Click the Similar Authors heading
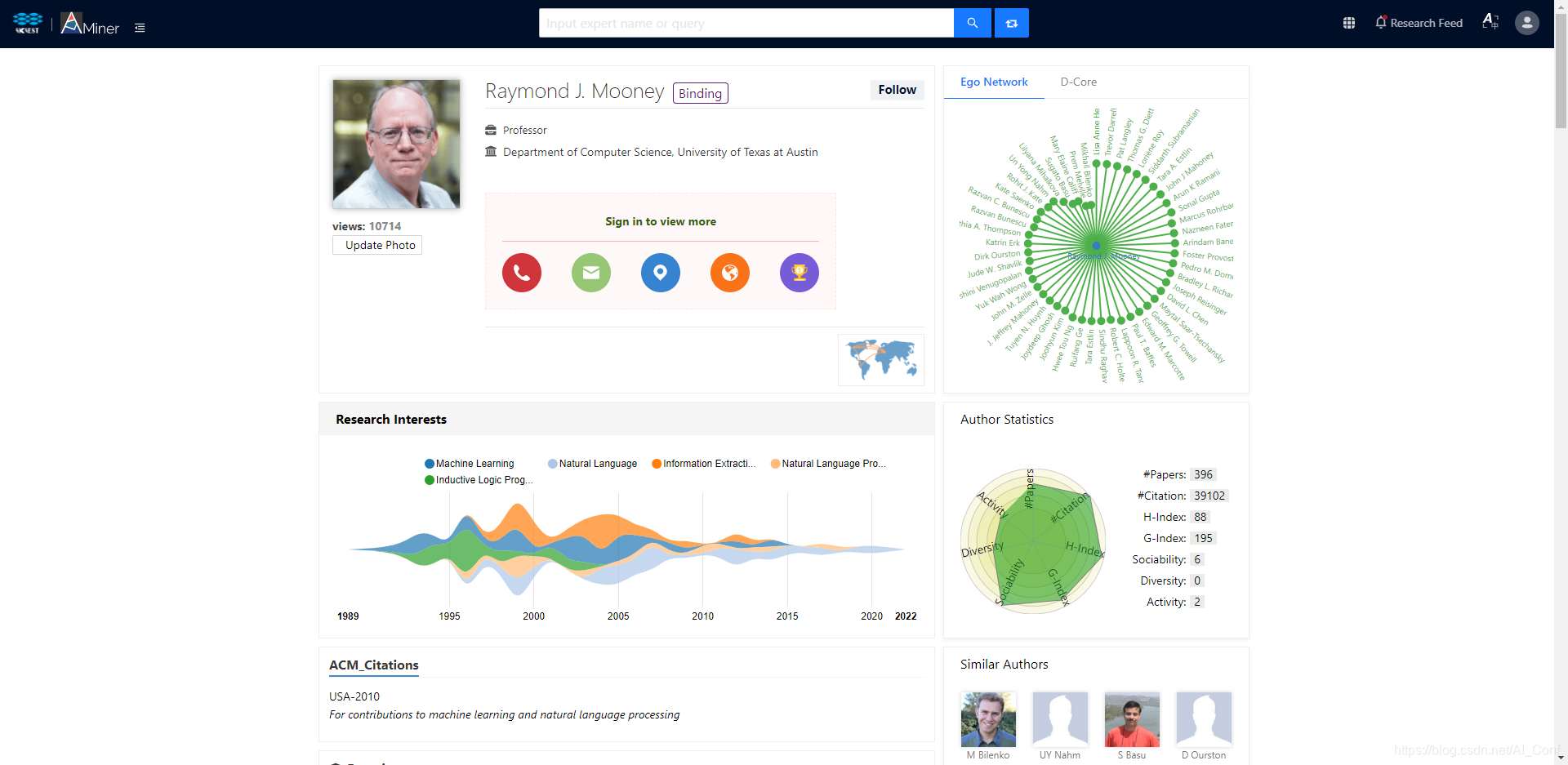Screen dimensions: 1568x765 pos(1004,665)
